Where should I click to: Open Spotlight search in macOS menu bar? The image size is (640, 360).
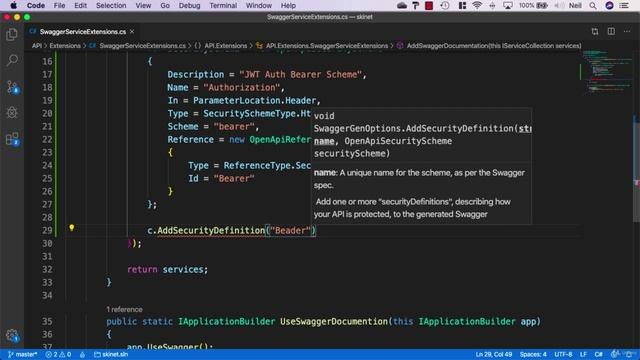point(593,5)
